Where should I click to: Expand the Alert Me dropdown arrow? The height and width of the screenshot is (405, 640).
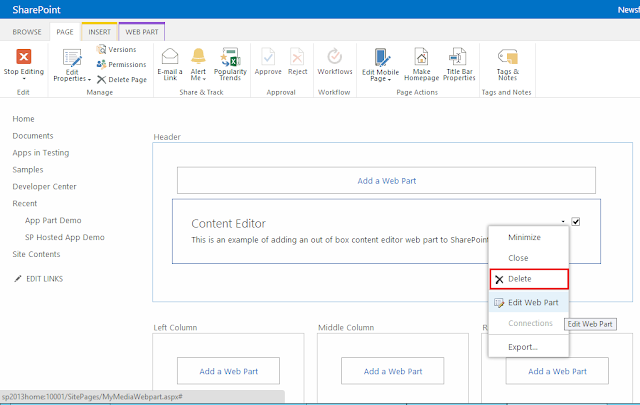tap(204, 79)
